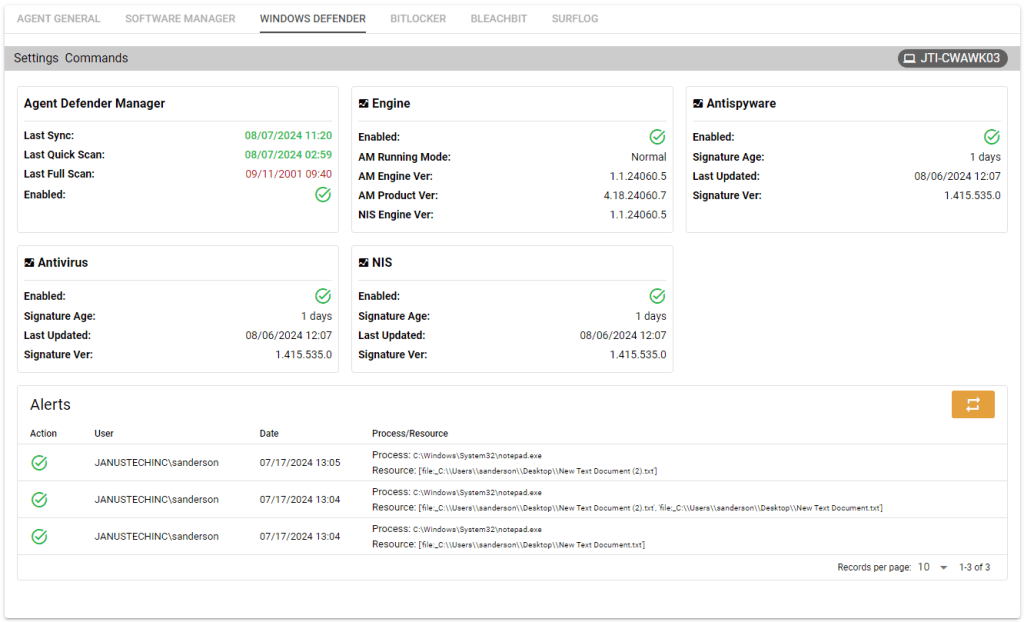Click the Antispyware card header icon
The width and height of the screenshot is (1024, 622).
pos(698,103)
